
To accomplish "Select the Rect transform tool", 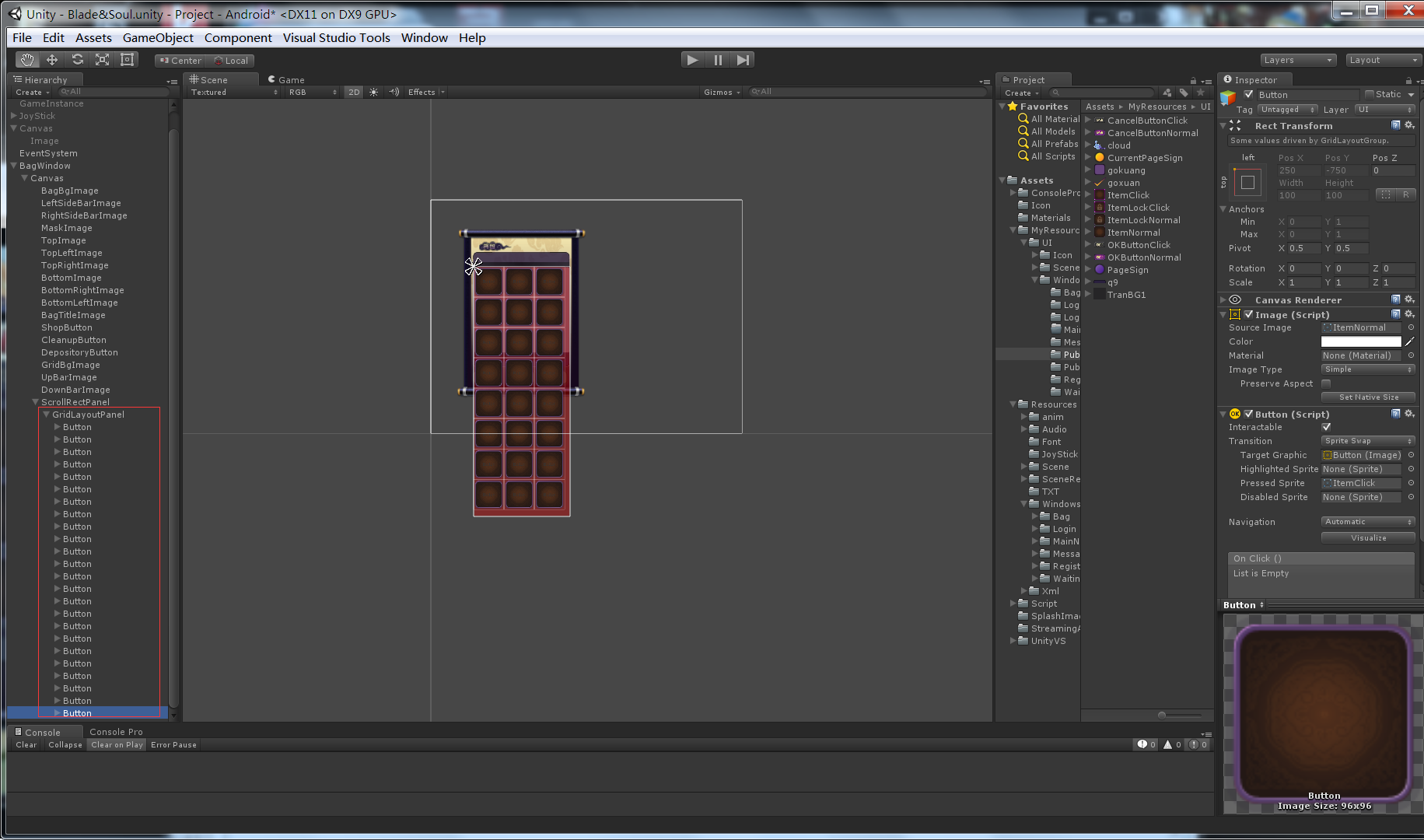I will tap(127, 59).
